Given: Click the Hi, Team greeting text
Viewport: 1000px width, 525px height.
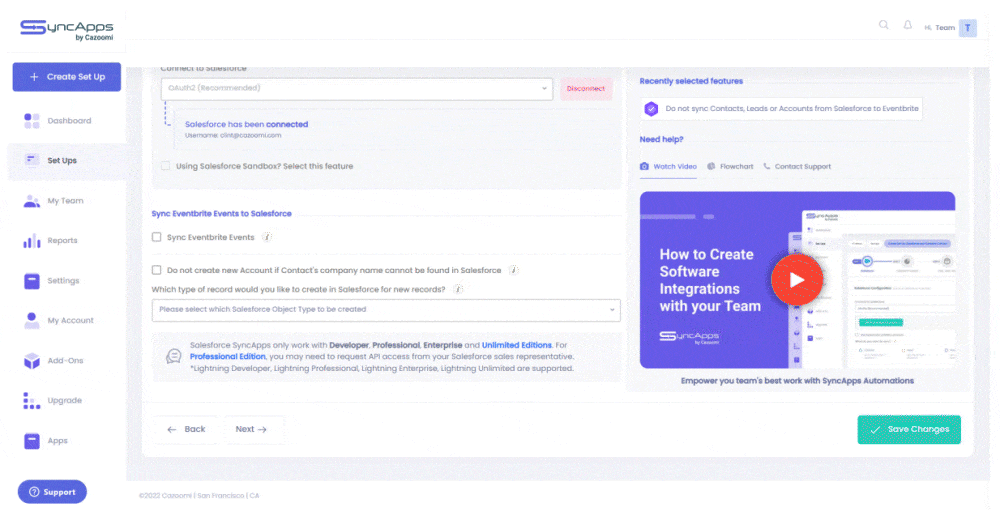Looking at the screenshot, I should [x=939, y=27].
